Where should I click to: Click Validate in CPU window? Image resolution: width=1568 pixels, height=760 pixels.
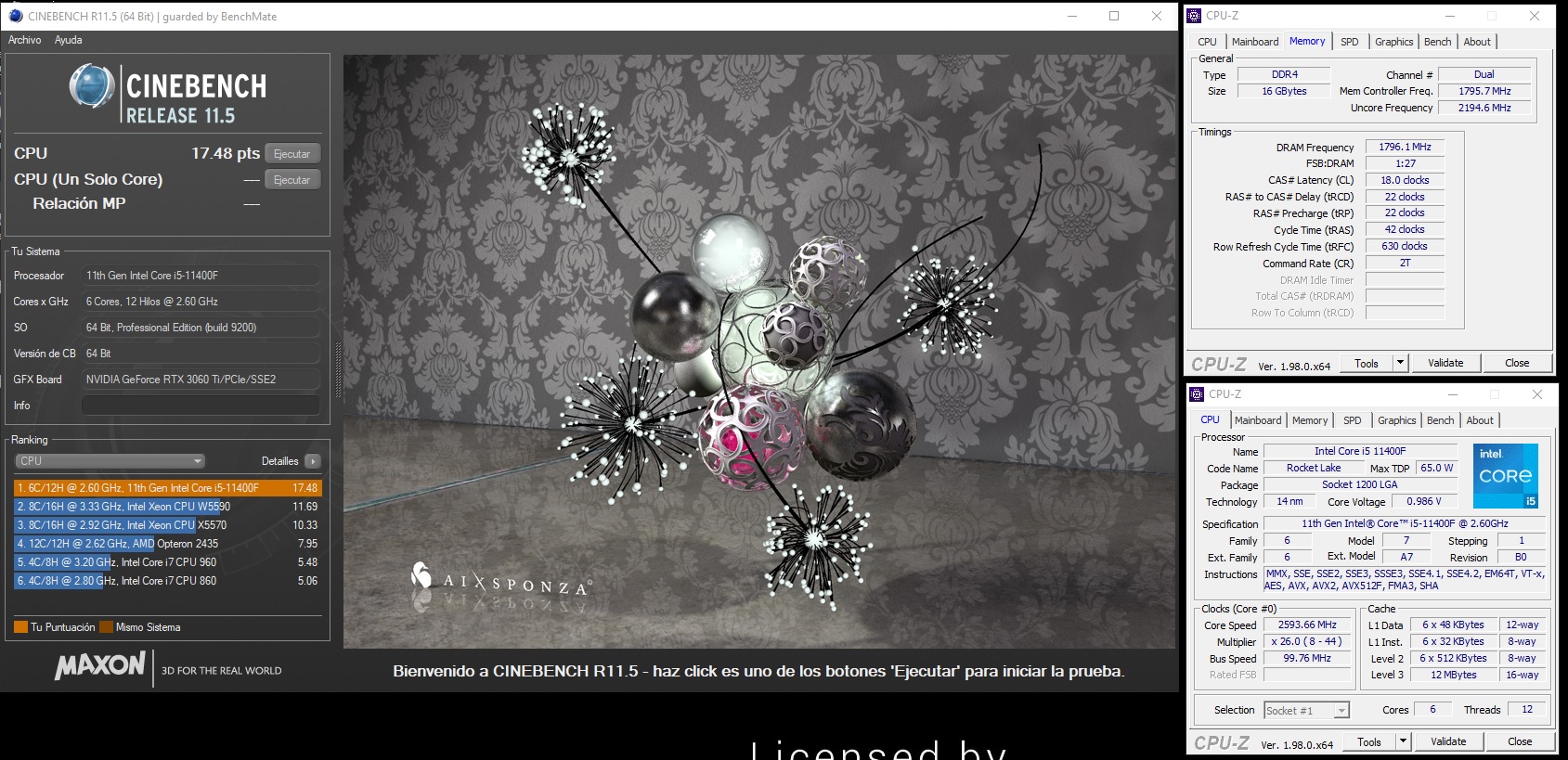pos(1448,741)
